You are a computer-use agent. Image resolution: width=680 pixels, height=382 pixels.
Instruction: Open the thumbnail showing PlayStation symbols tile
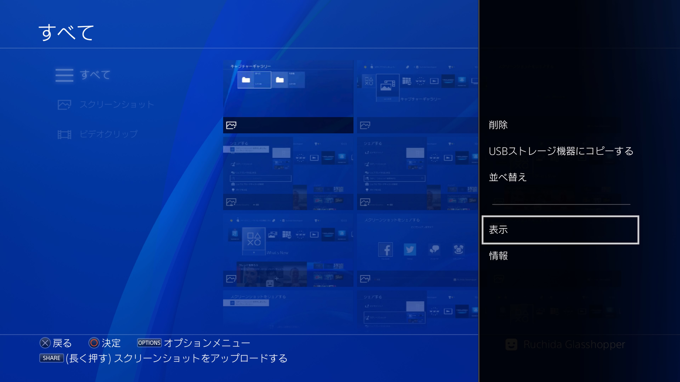[288, 250]
